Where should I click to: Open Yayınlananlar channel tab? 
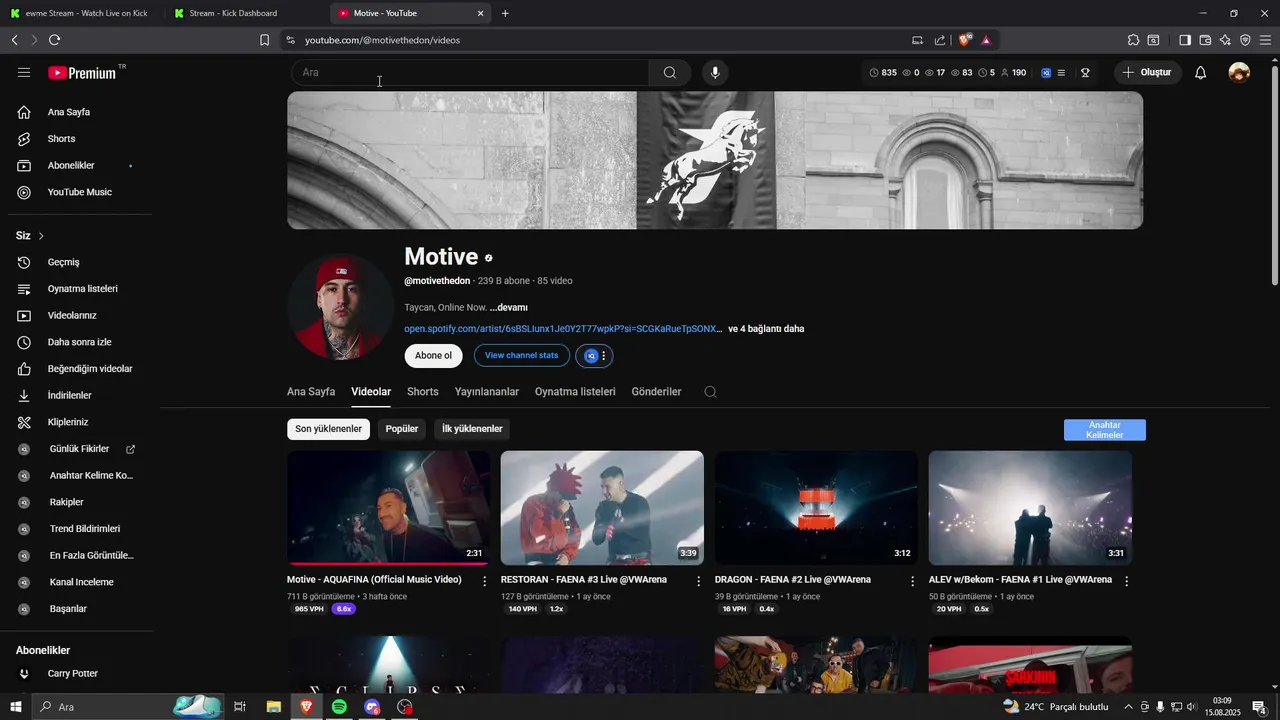tap(487, 392)
